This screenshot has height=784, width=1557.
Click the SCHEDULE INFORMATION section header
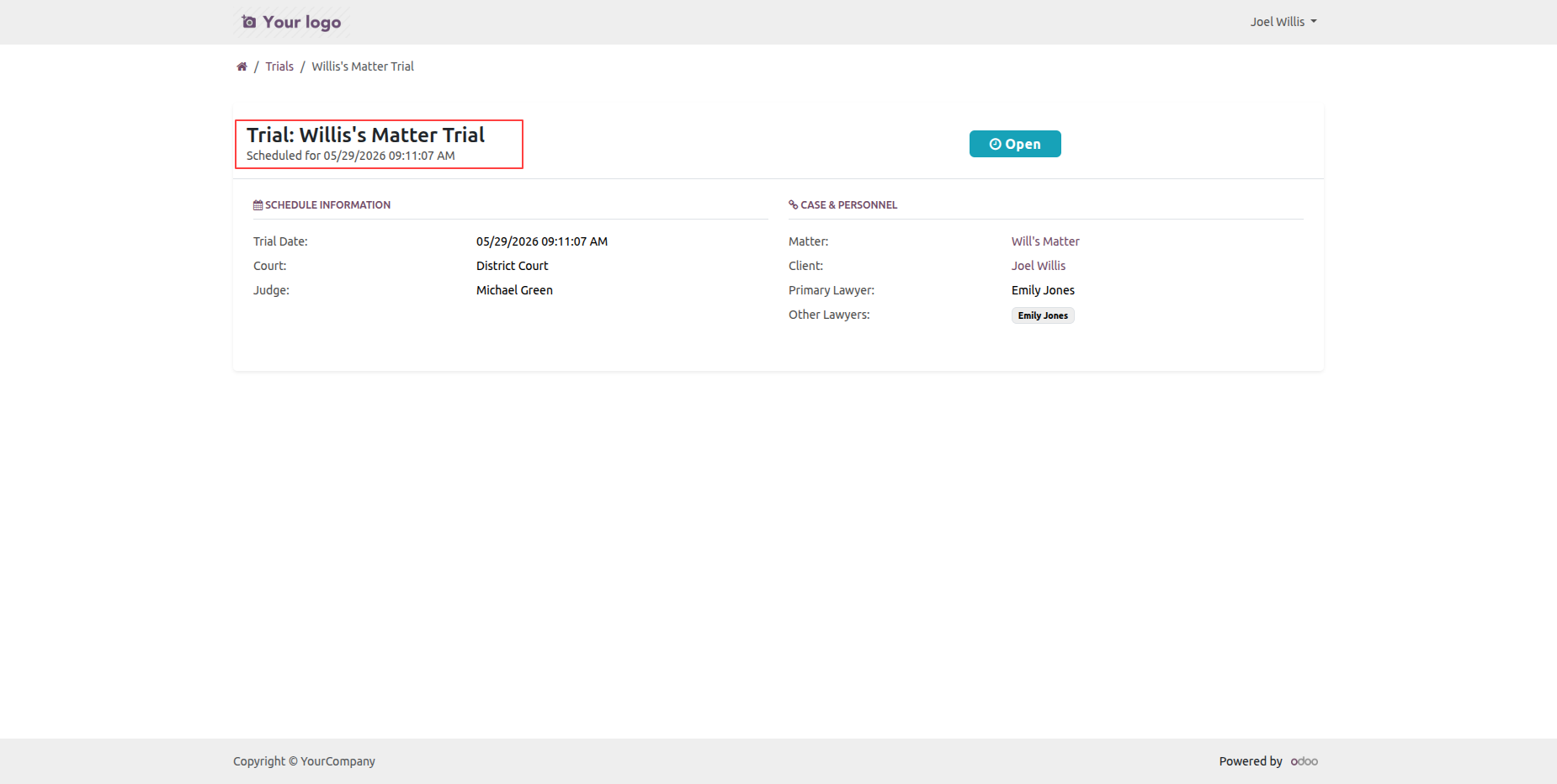pyautogui.click(x=321, y=205)
